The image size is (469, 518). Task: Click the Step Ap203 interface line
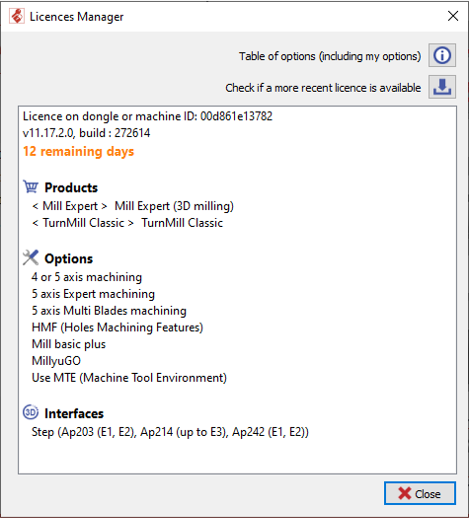[170, 432]
